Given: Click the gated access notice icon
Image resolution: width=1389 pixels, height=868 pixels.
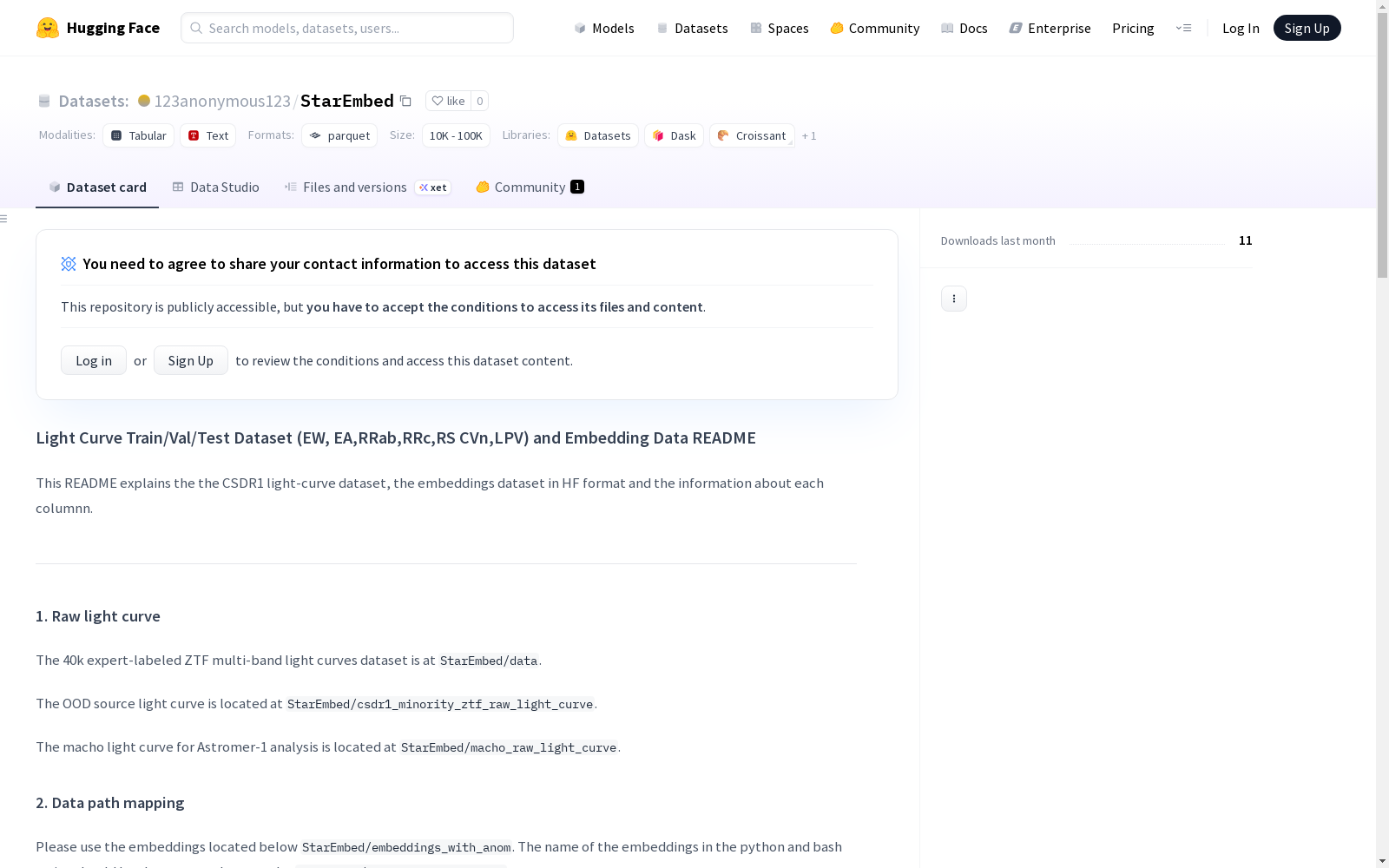Looking at the screenshot, I should coord(69,264).
